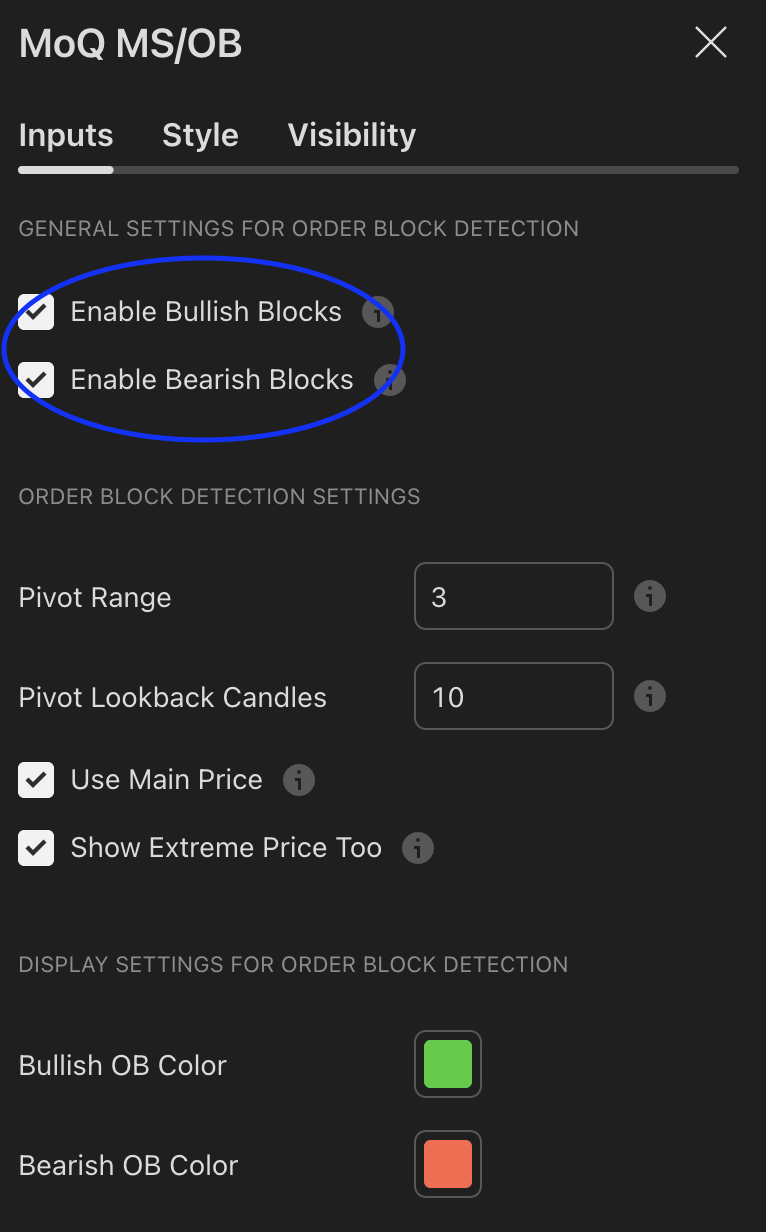This screenshot has height=1232, width=766.
Task: Select the Inputs tab
Action: point(66,135)
